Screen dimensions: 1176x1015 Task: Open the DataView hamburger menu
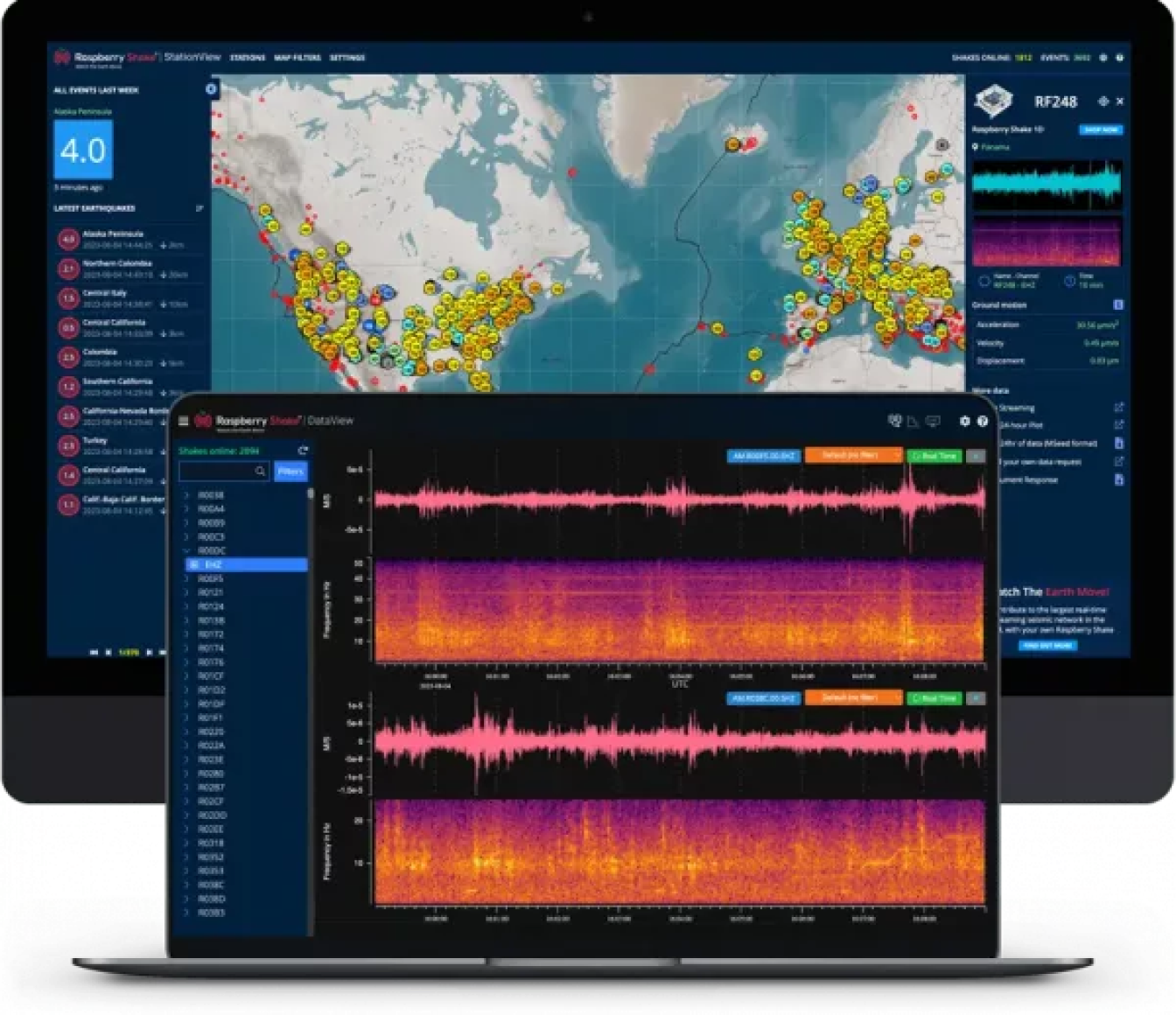(183, 421)
